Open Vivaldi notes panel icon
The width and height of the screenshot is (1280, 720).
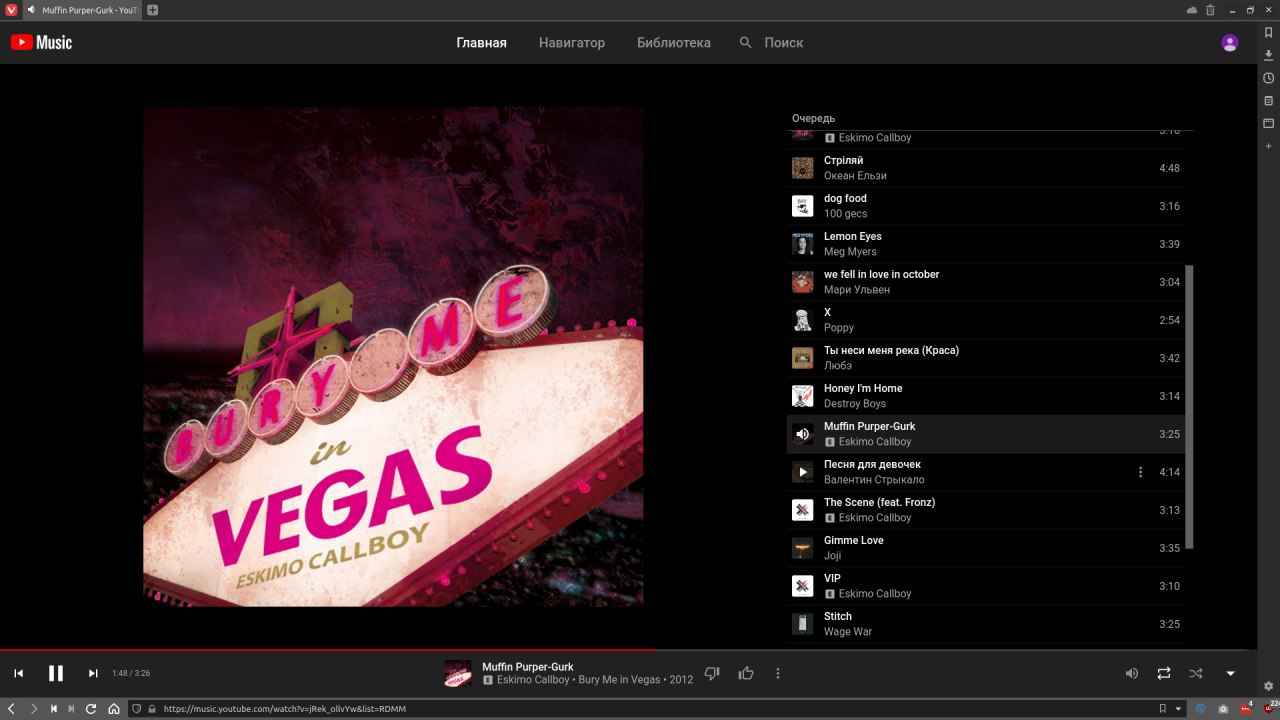[x=1269, y=101]
